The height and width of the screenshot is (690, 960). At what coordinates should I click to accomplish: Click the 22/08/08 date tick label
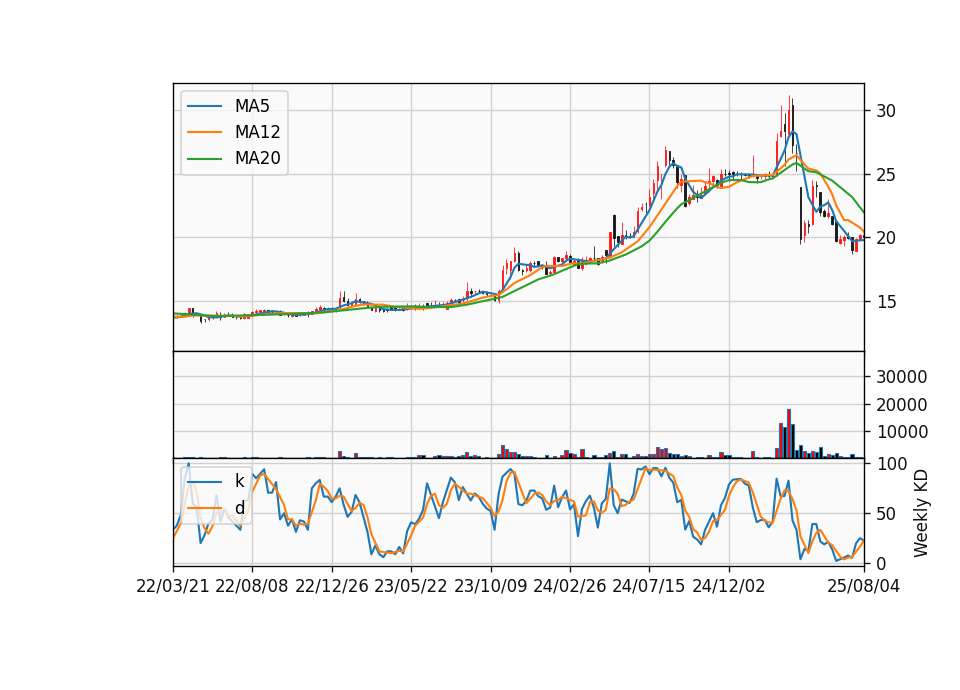252,587
